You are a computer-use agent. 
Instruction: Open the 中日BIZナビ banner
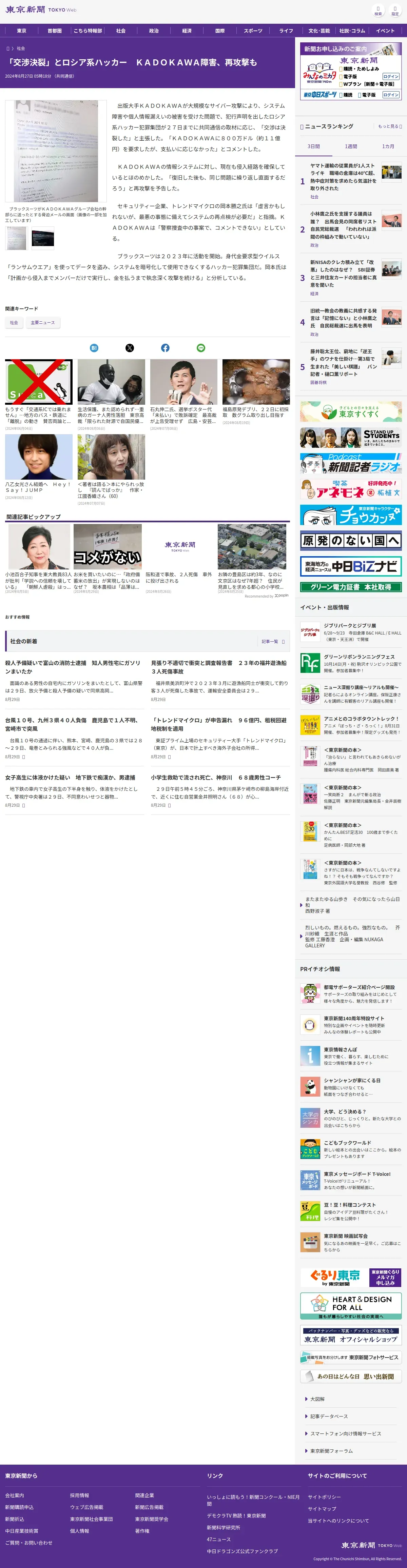[x=350, y=567]
